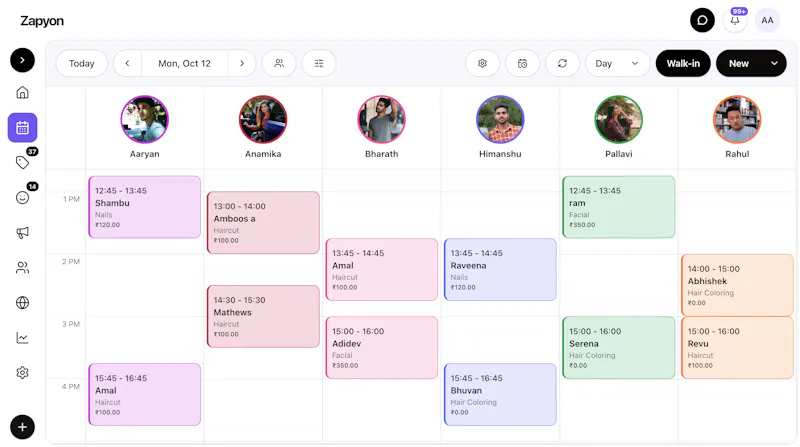This screenshot has height=447, width=800.
Task: Go to the next day arrow
Action: [242, 63]
